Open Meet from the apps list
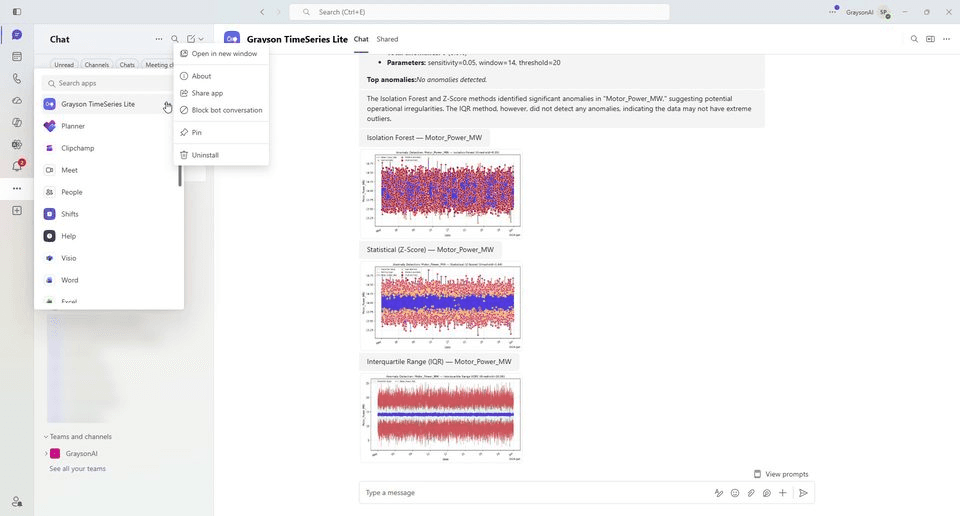The height and width of the screenshot is (516, 960). point(109,170)
